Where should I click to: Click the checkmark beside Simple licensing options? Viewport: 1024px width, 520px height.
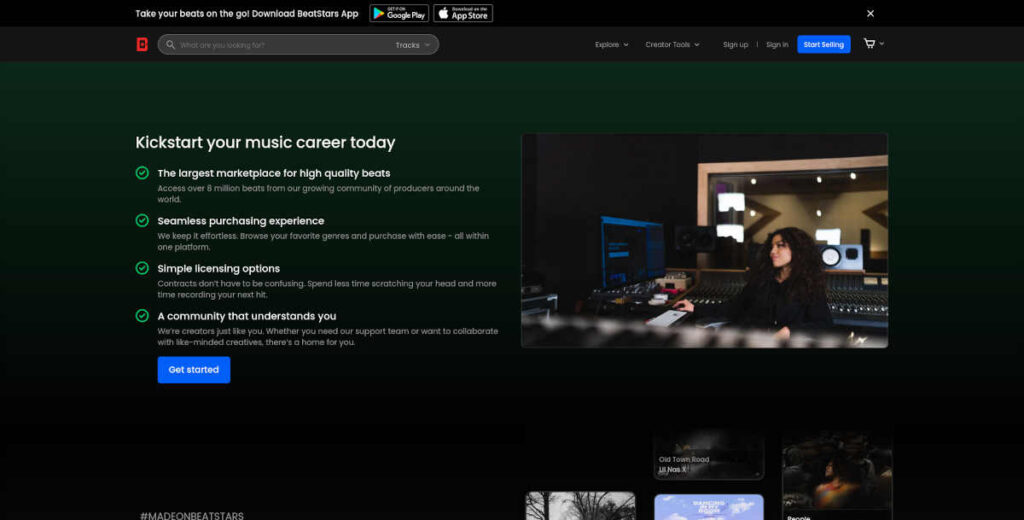(142, 268)
